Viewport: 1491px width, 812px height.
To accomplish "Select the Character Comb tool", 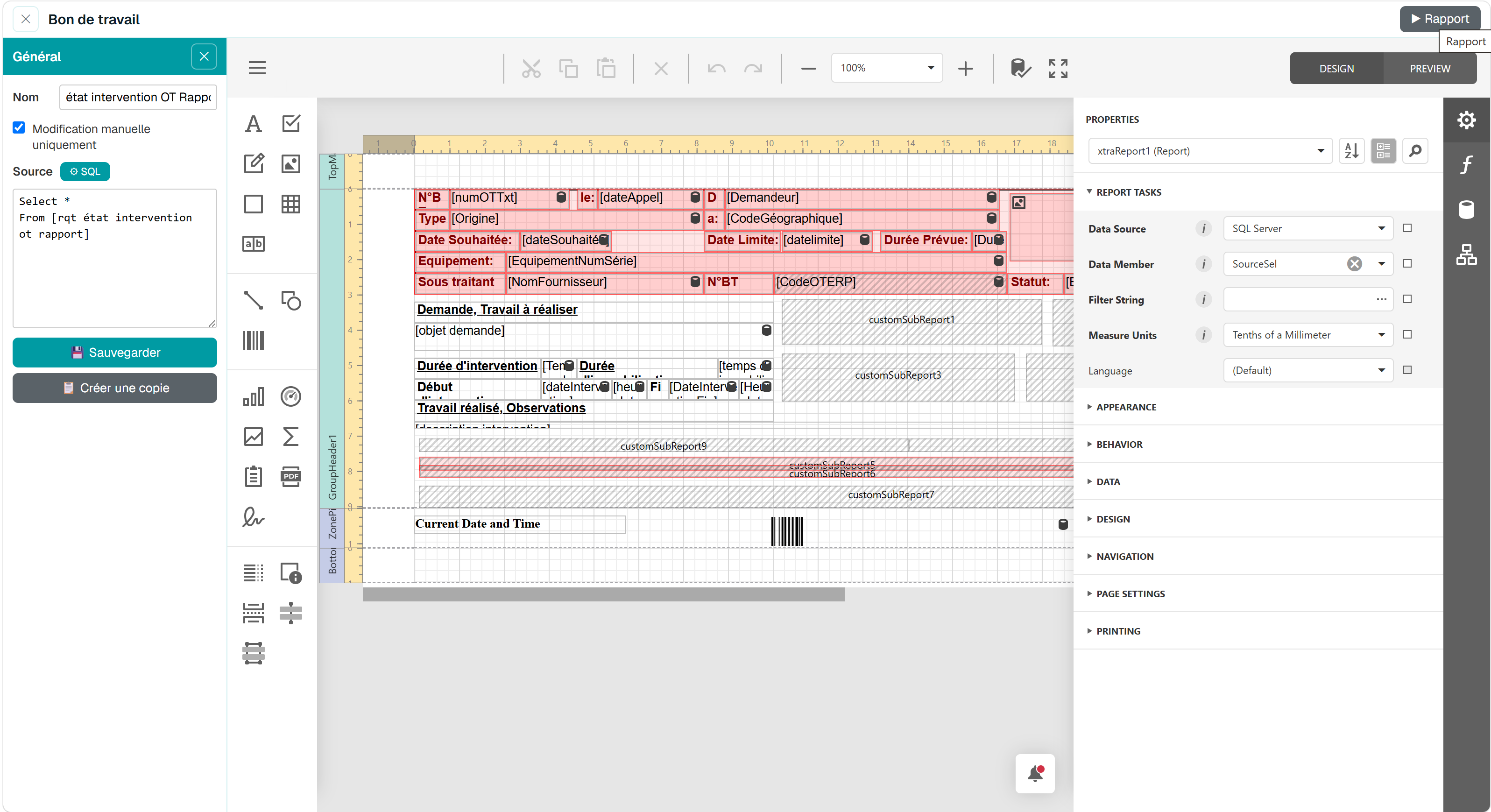I will [253, 244].
